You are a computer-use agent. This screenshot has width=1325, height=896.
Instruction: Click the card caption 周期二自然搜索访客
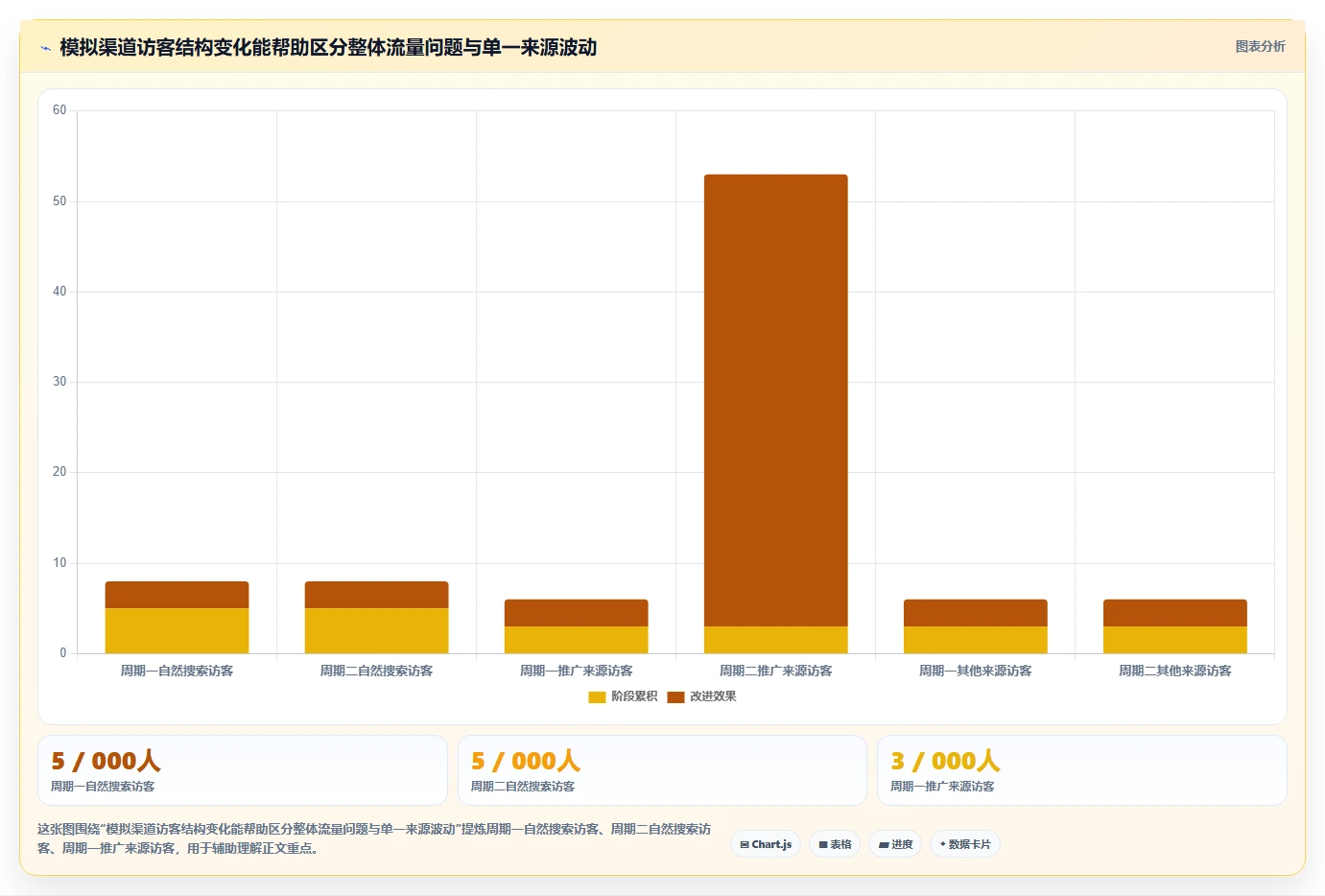pos(523,787)
